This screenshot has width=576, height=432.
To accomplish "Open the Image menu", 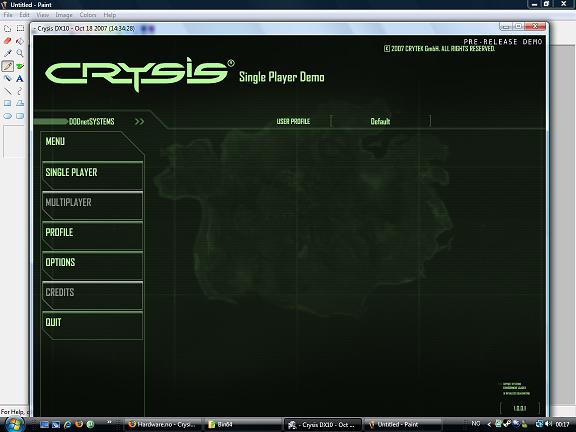I will (64, 15).
